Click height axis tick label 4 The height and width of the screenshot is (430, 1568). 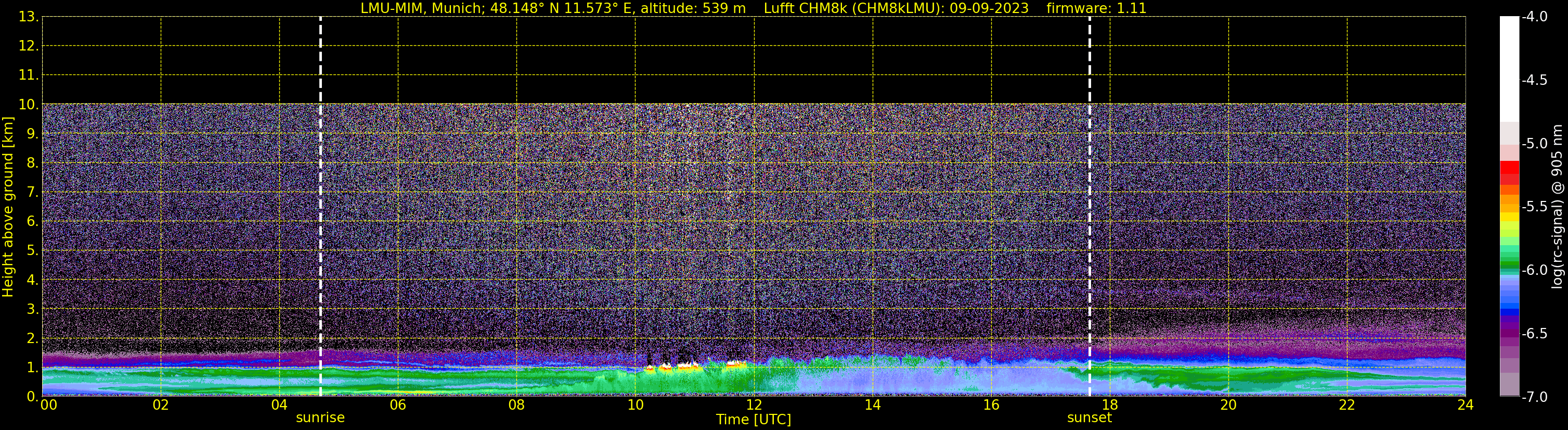point(32,280)
